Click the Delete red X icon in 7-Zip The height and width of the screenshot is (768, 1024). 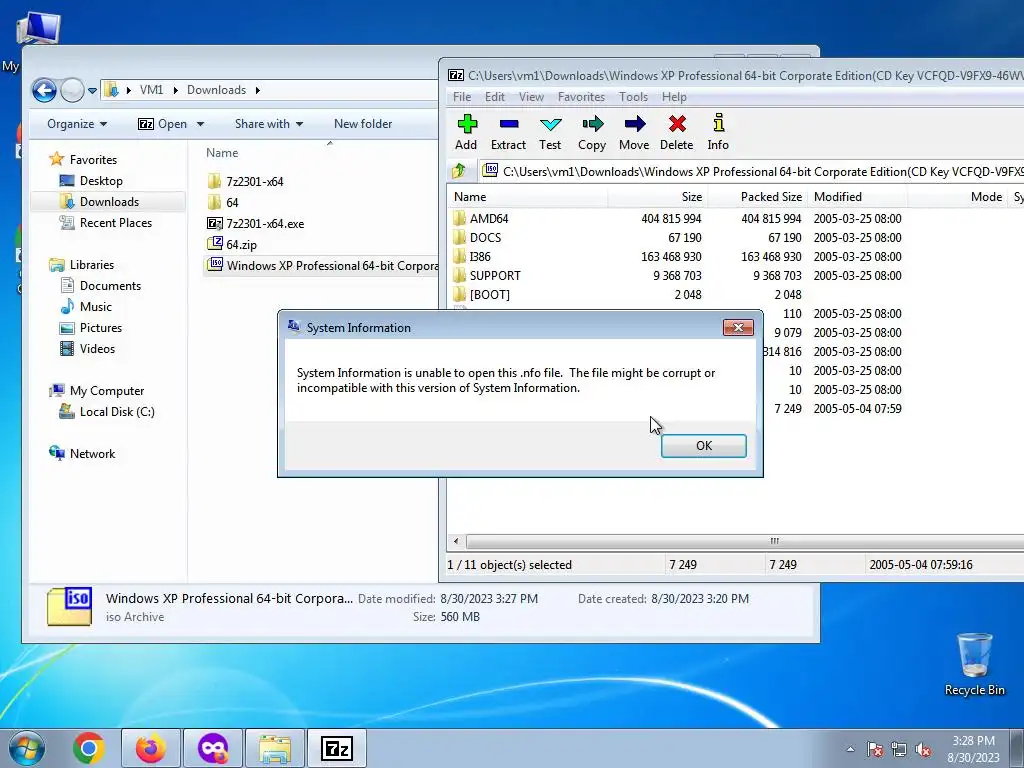coord(677,133)
